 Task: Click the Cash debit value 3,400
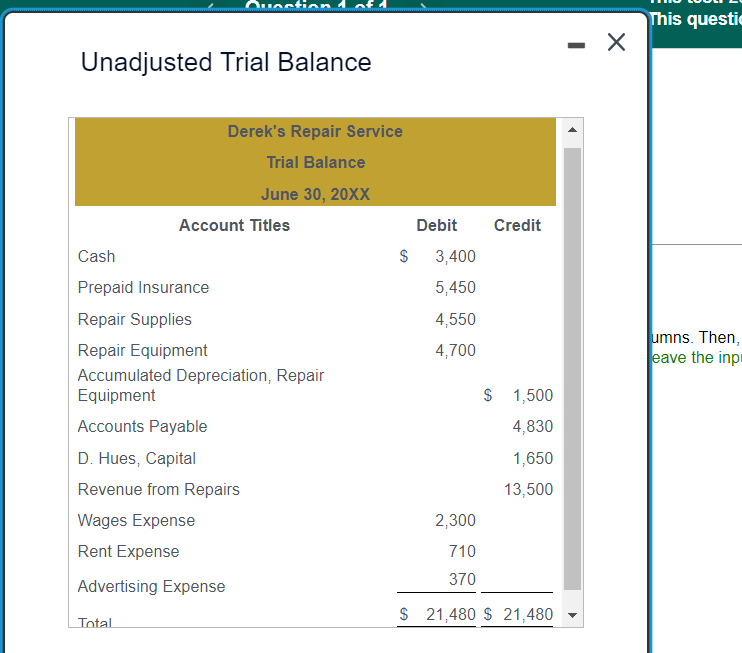coord(455,256)
